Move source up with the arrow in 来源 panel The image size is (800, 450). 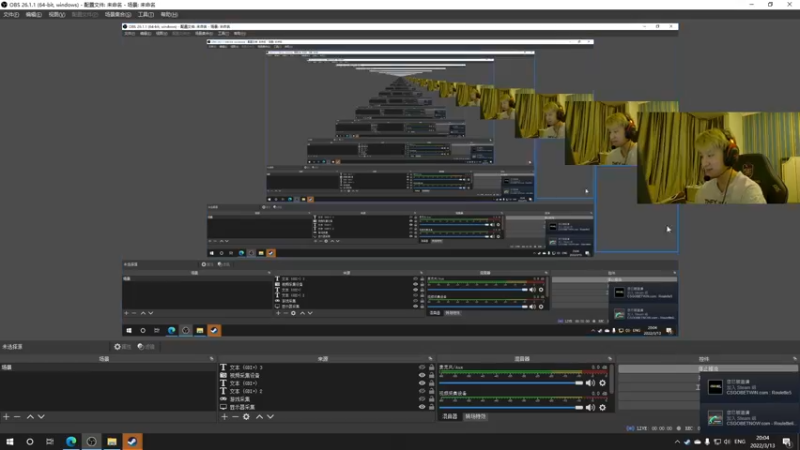pyautogui.click(x=259, y=417)
